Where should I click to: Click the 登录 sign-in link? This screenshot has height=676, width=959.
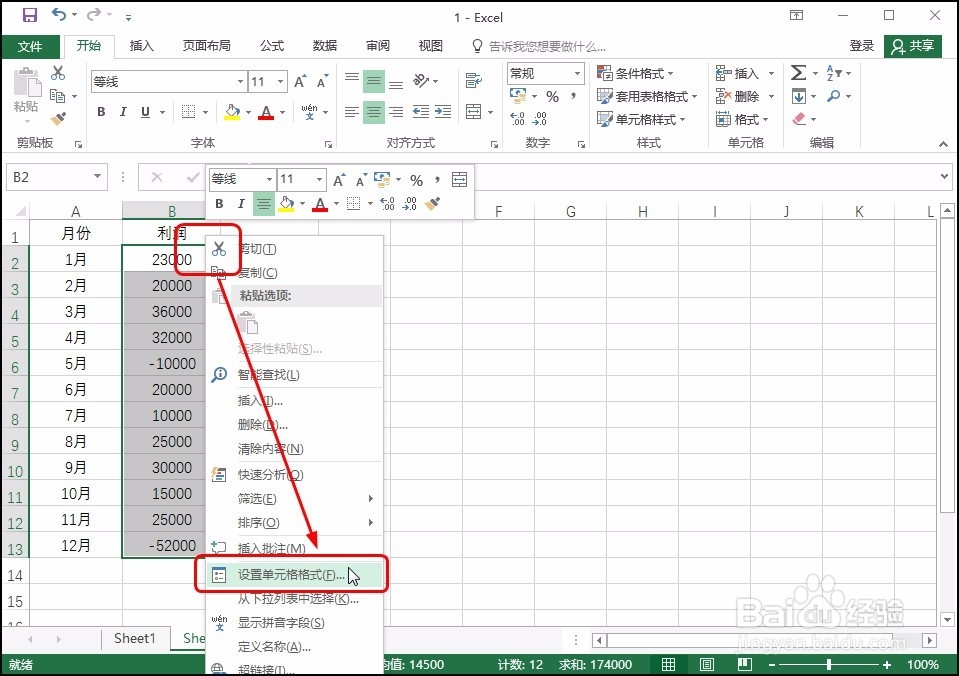pyautogui.click(x=861, y=46)
